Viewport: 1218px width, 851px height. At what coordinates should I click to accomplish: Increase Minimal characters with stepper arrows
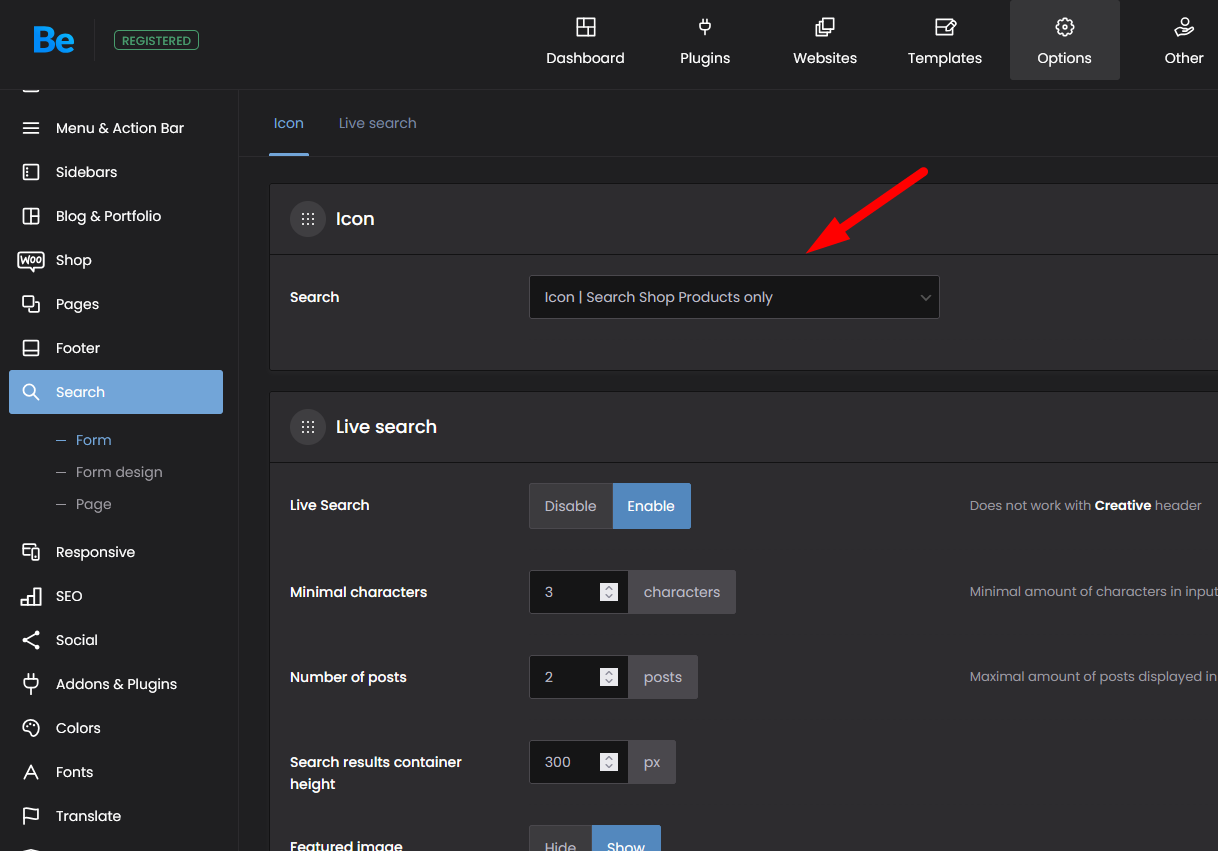pyautogui.click(x=609, y=587)
